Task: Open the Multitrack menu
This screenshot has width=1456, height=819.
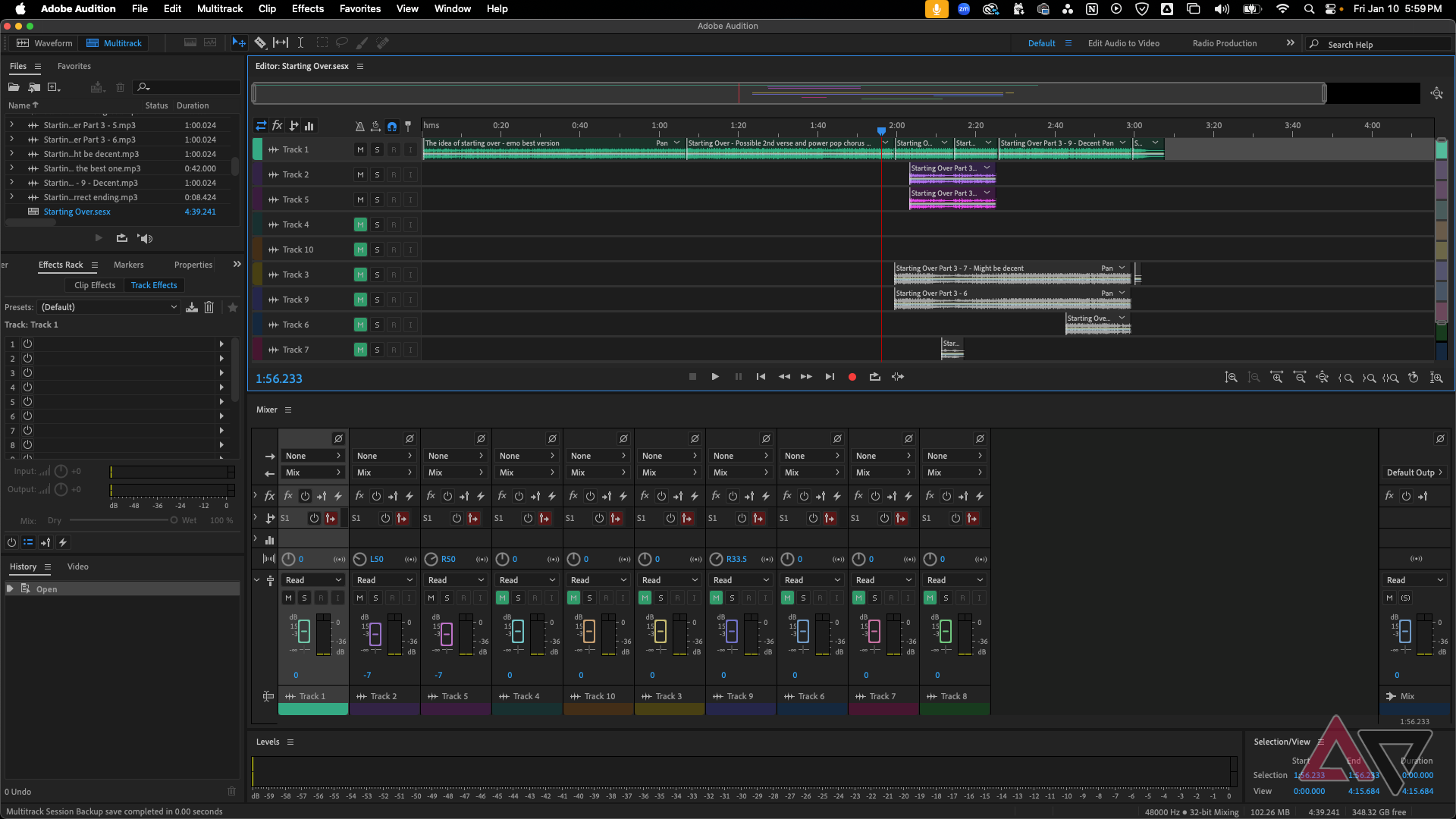Action: 220,8
